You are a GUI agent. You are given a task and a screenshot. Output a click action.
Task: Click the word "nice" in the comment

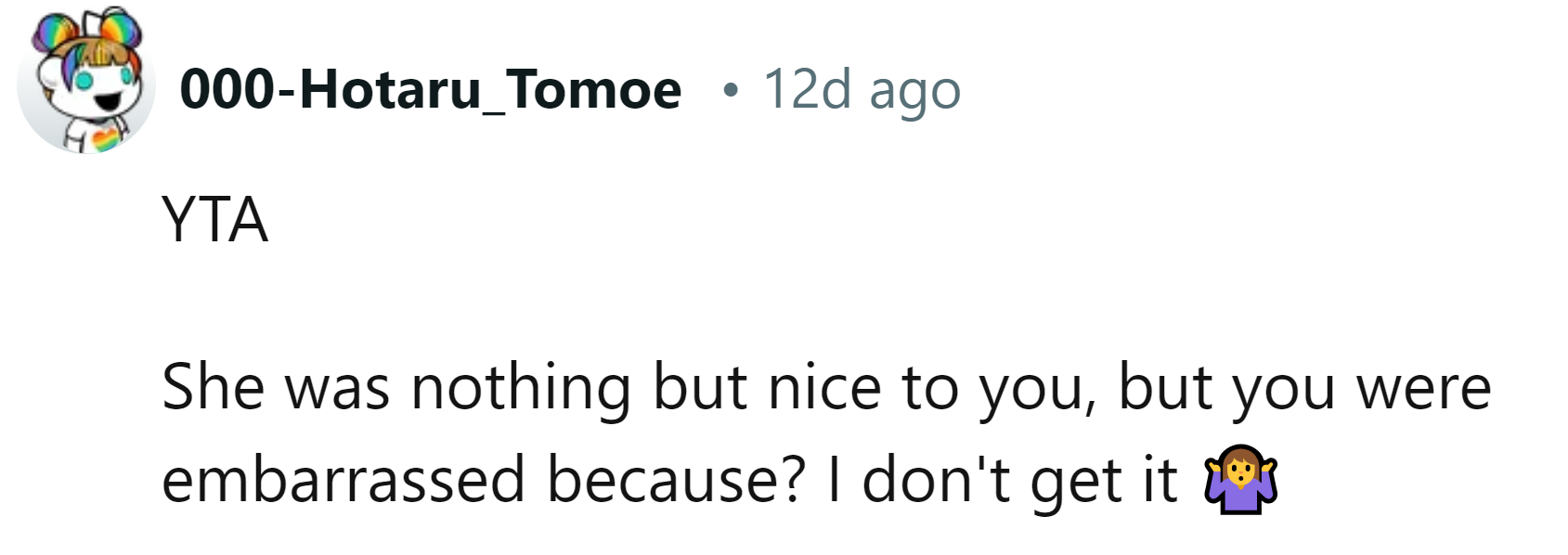click(x=823, y=386)
